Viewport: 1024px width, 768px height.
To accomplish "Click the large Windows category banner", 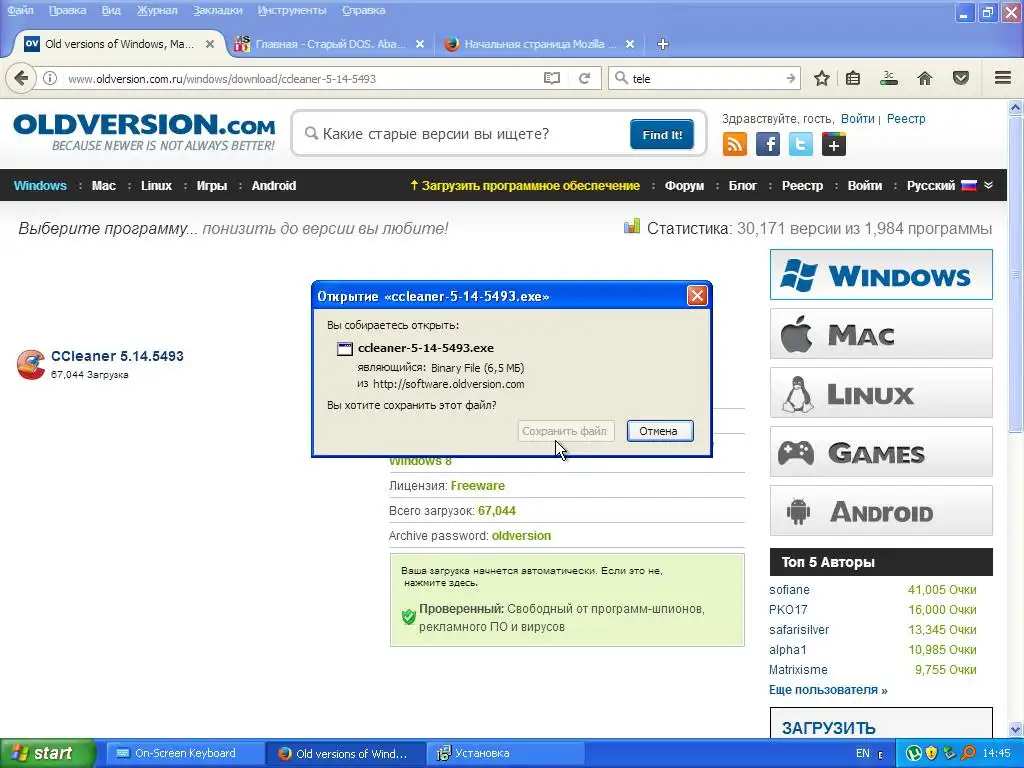I will point(881,274).
